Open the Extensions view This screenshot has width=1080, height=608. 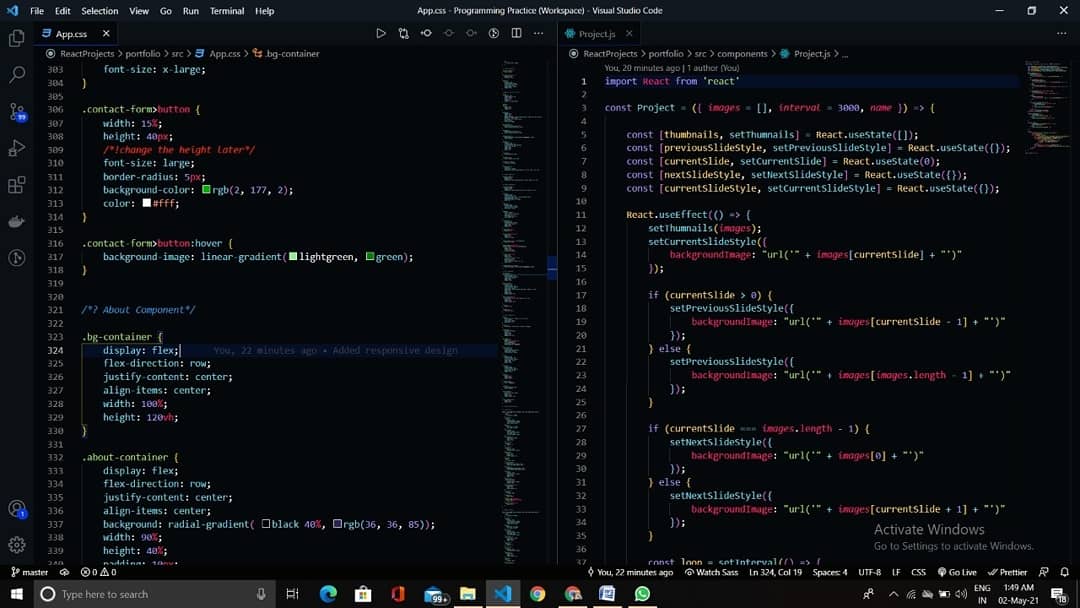17,185
